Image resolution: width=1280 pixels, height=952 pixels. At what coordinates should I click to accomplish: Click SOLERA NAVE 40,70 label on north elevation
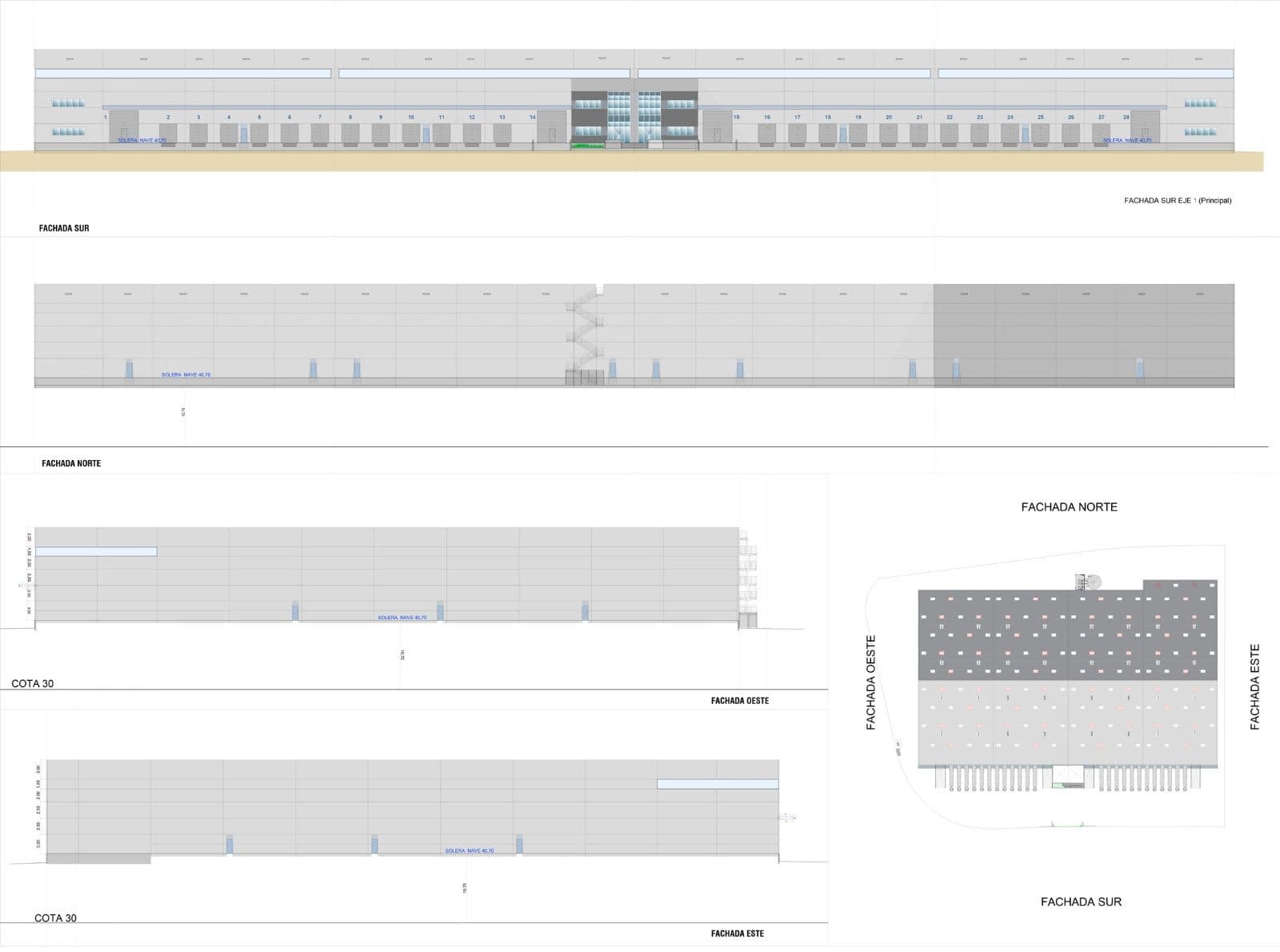tap(186, 374)
